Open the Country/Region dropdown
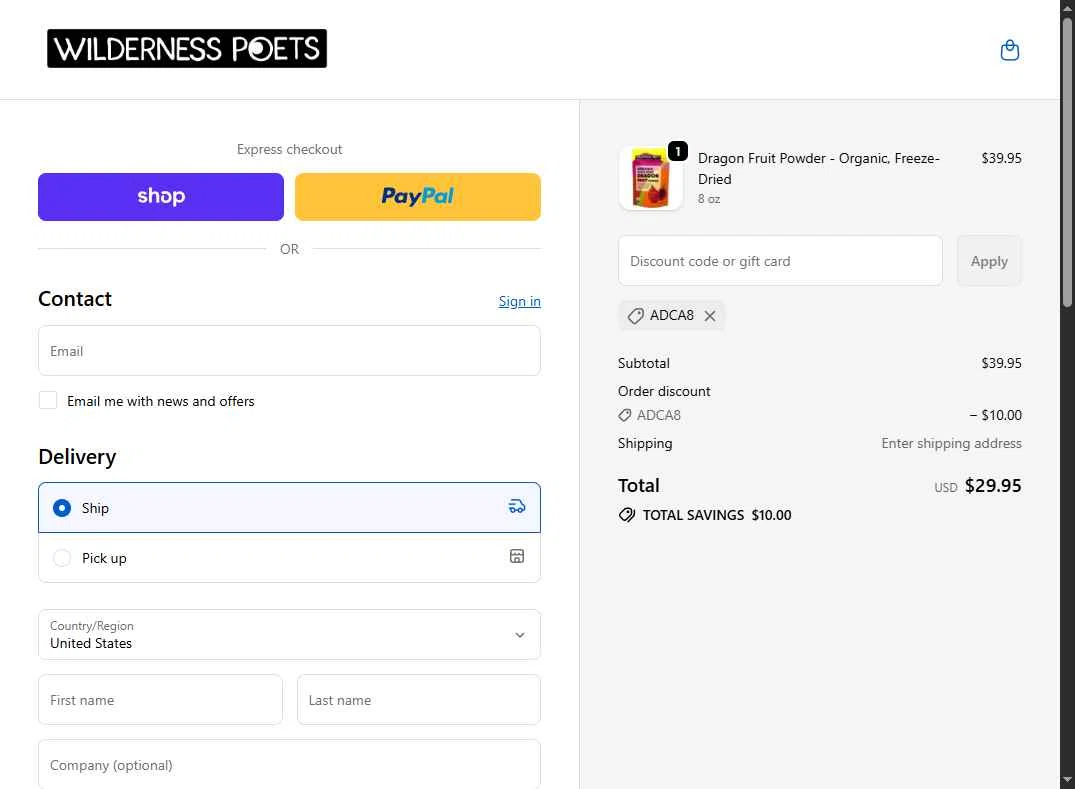Viewport: 1075px width, 789px height. (289, 635)
